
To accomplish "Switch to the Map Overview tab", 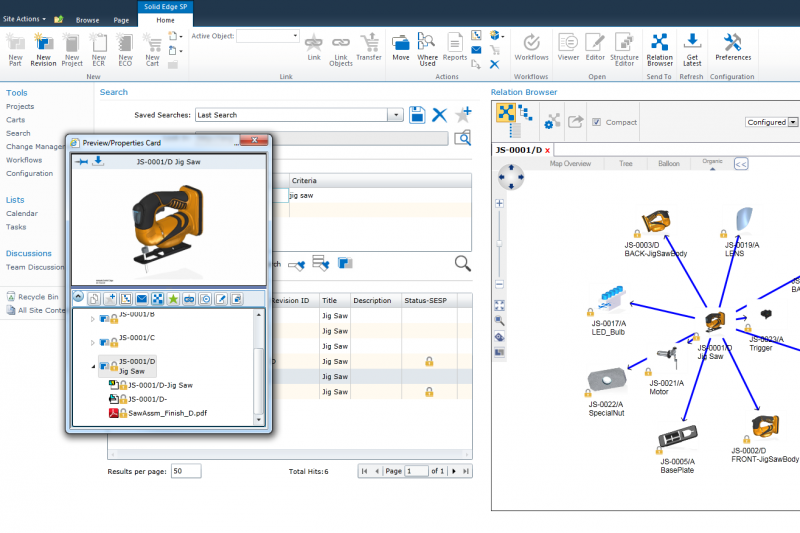I will [x=570, y=164].
